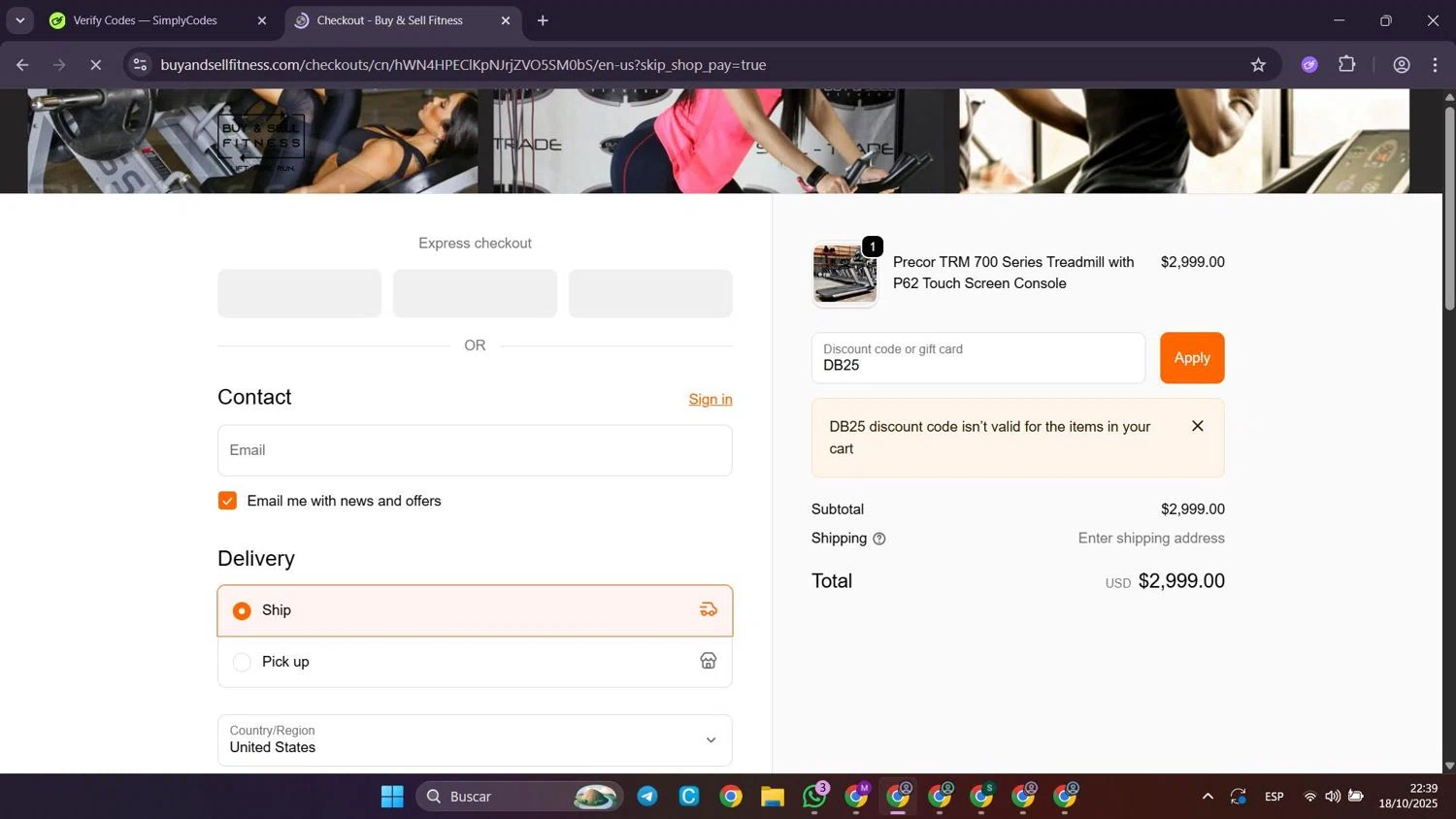
Task: Select the Pick up delivery option
Action: [475, 662]
